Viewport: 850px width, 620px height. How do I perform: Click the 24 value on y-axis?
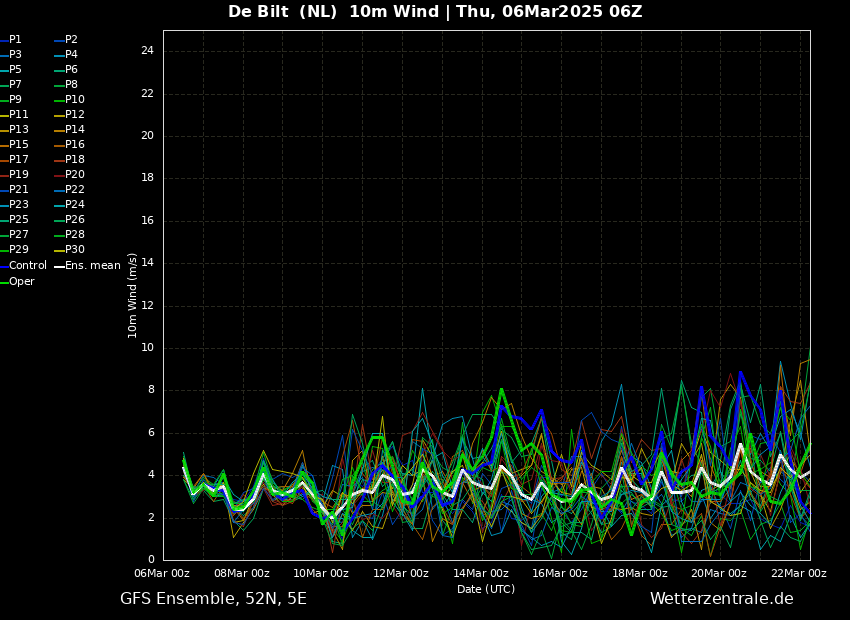click(147, 51)
